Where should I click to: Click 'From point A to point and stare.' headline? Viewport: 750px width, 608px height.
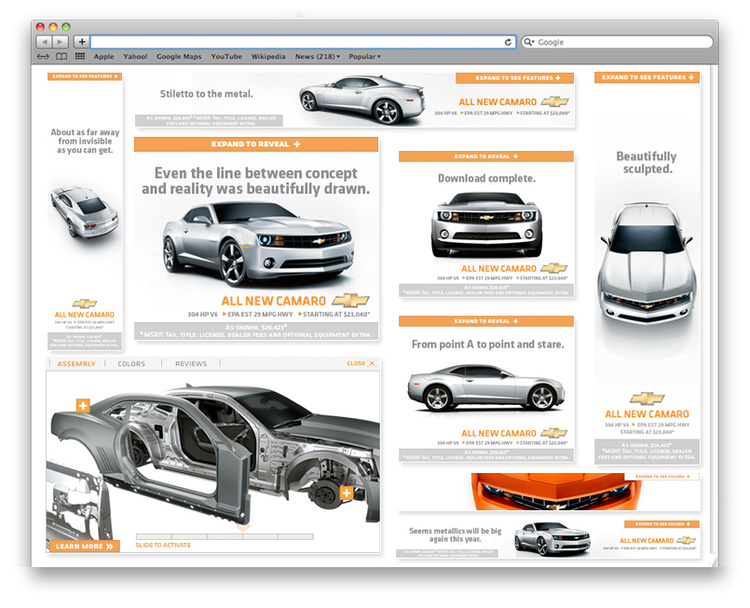(487, 344)
